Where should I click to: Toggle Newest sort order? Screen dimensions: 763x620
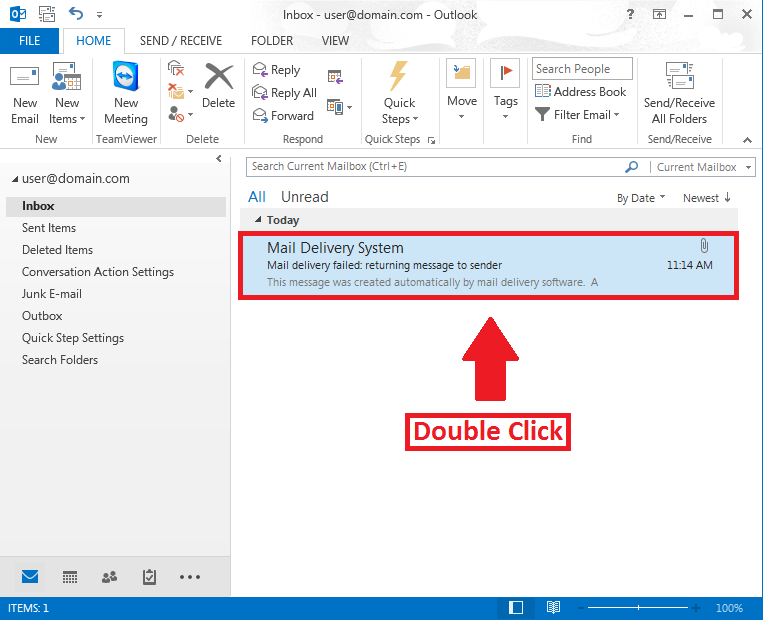(x=707, y=198)
